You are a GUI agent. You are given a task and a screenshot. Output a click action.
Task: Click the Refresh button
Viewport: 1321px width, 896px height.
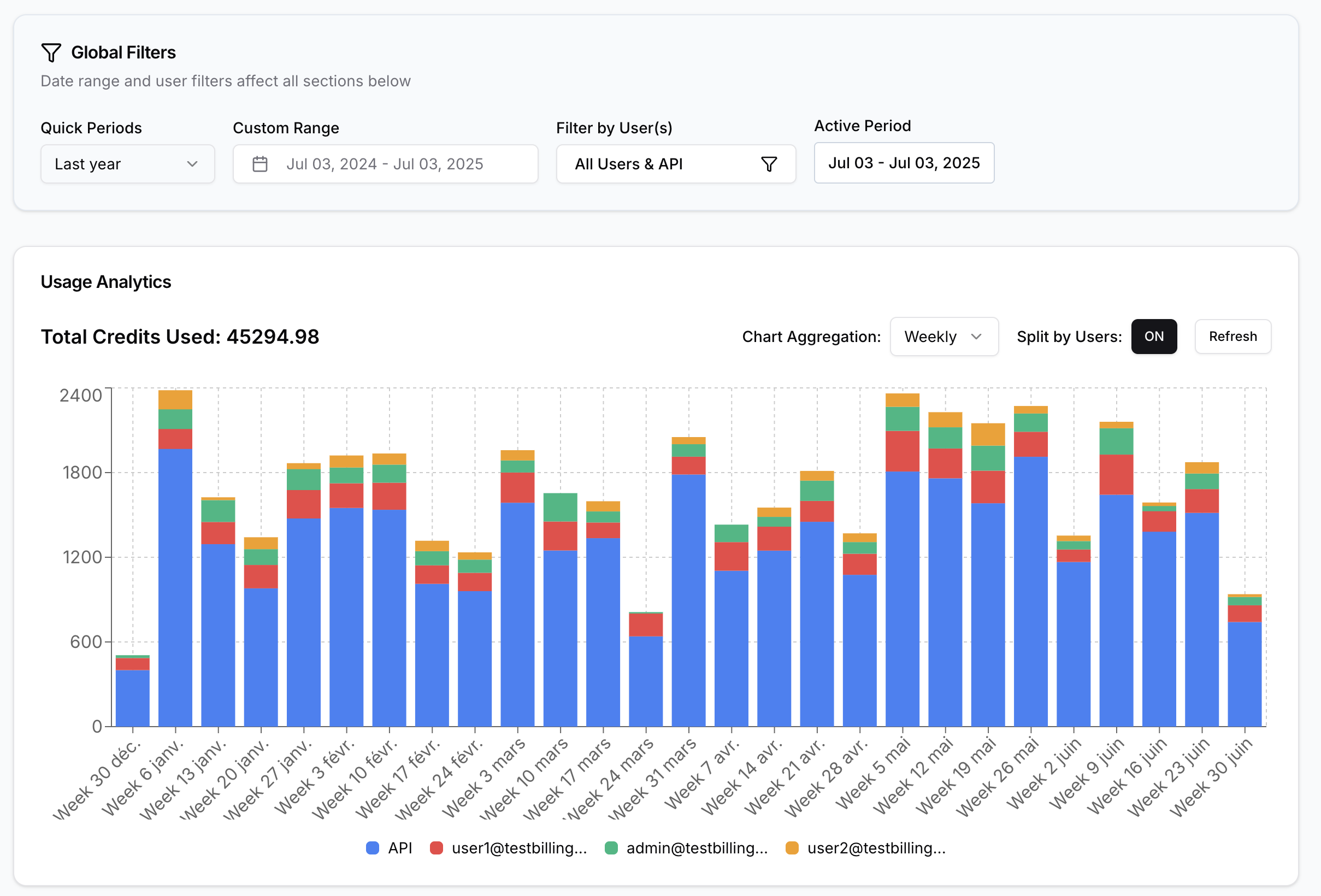click(x=1232, y=337)
